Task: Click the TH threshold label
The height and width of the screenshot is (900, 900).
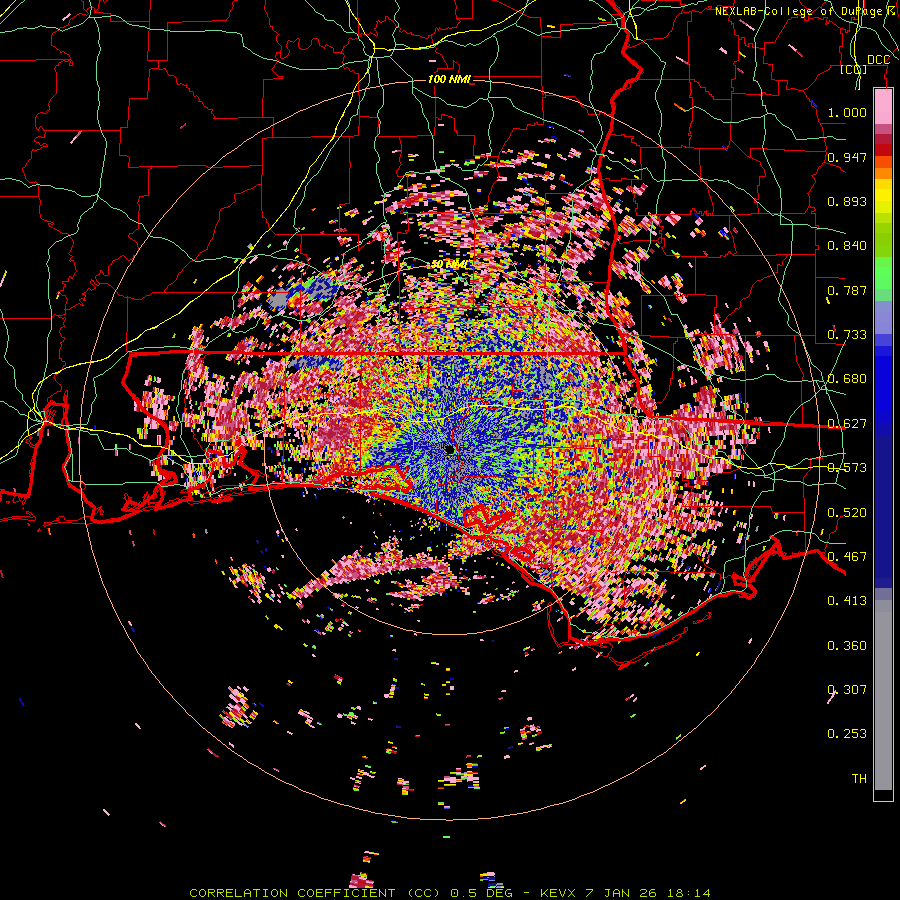Action: (859, 778)
